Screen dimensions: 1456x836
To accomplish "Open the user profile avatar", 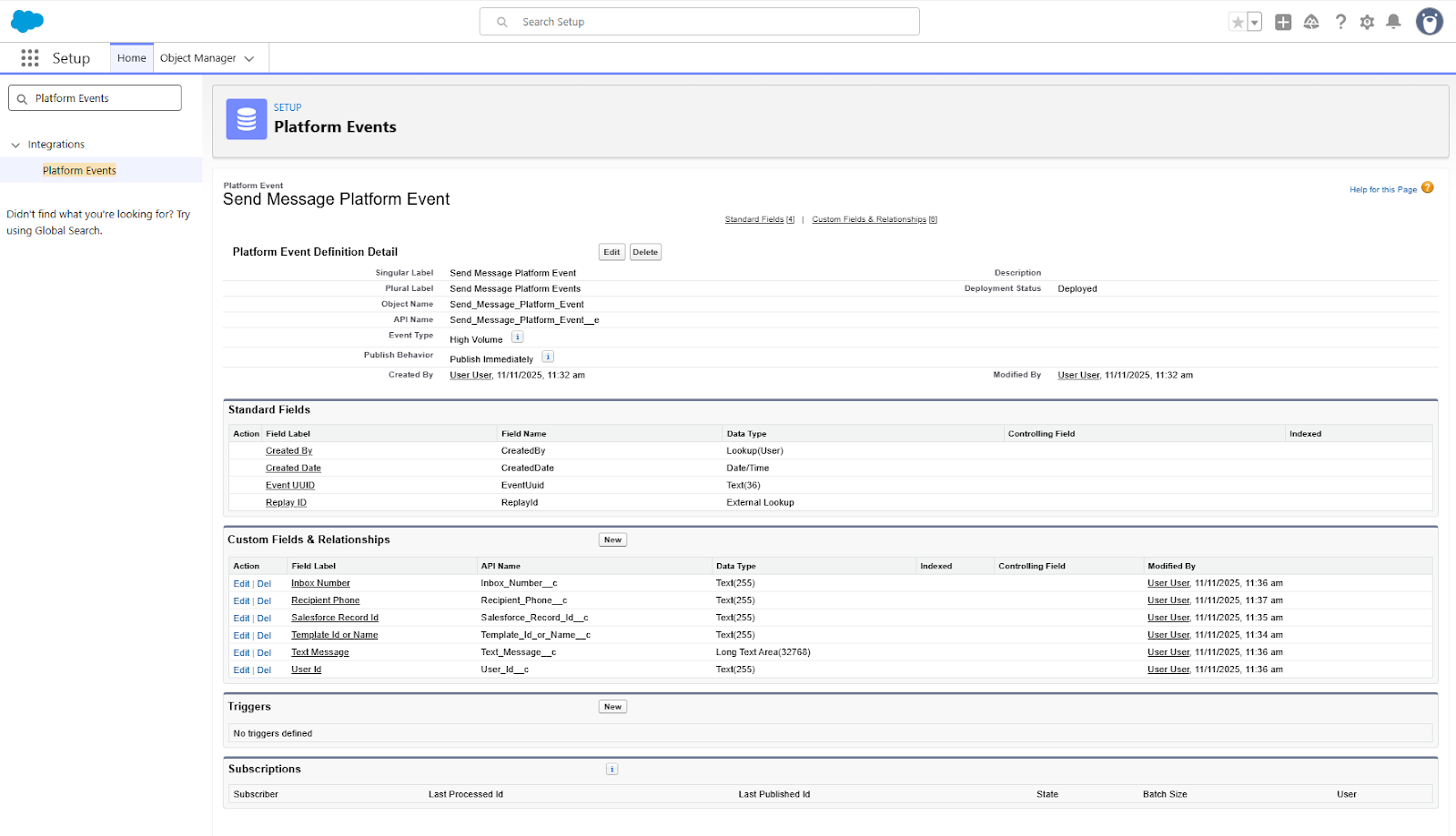I will pyautogui.click(x=1429, y=22).
